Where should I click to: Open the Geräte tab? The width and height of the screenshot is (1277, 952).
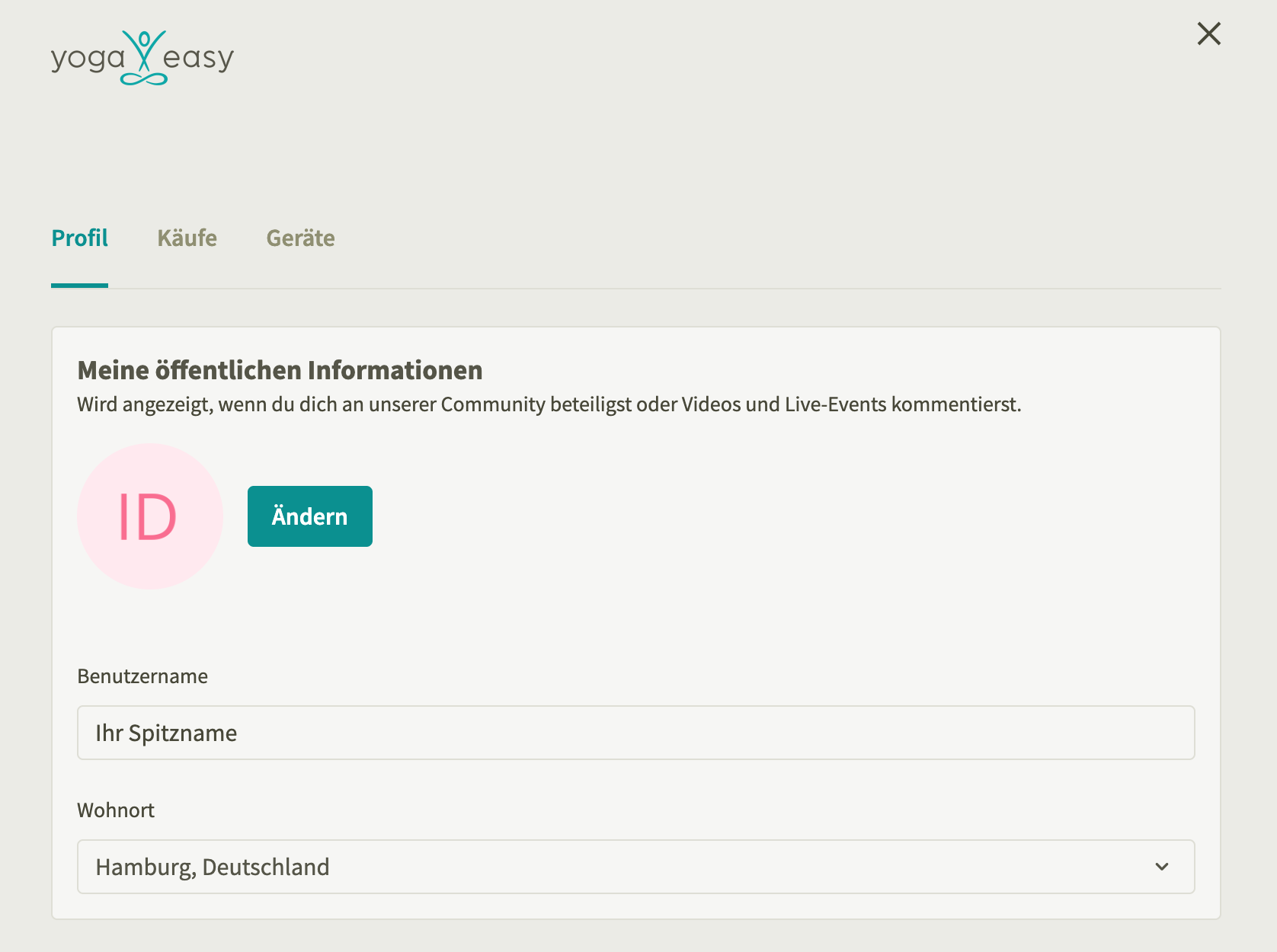tap(300, 238)
